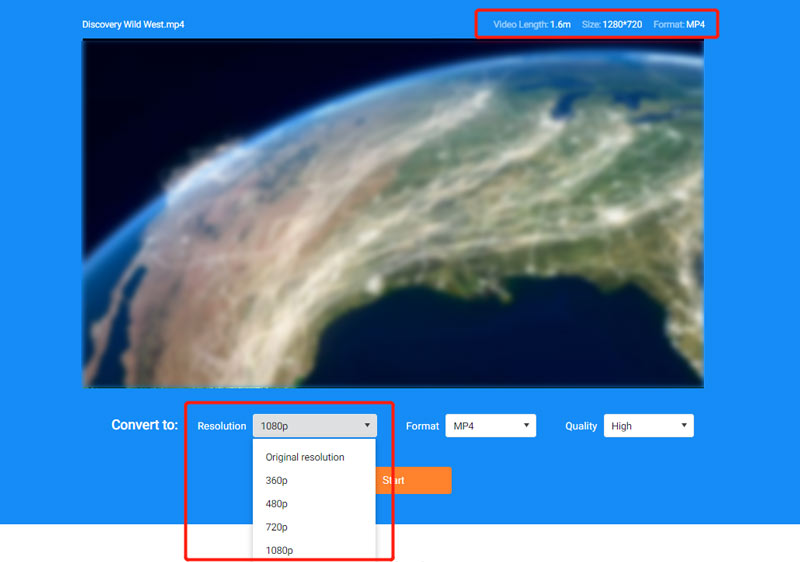Click the Convert to: label
Viewport: 800px width, 562px height.
(144, 425)
